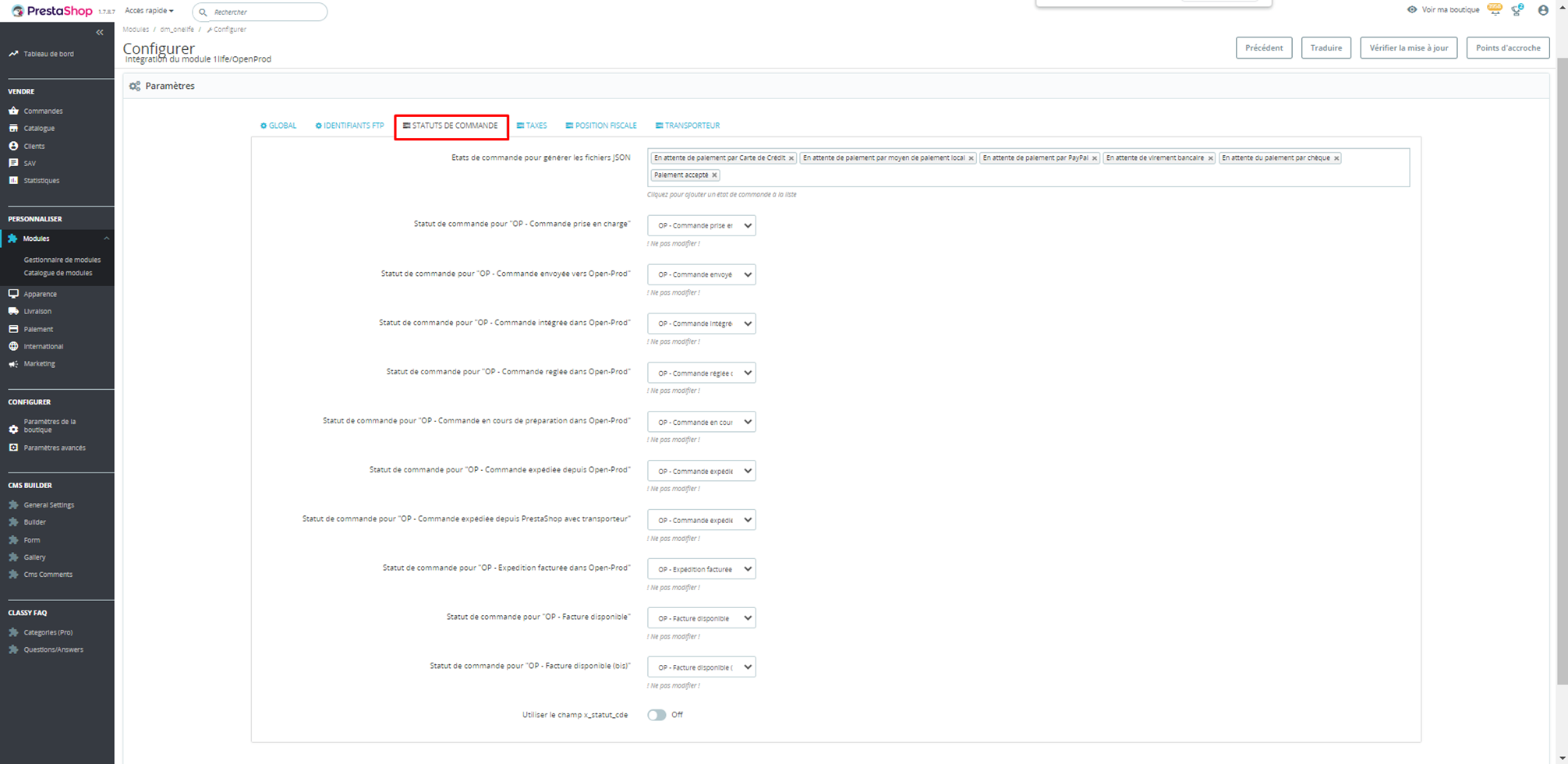The image size is (1568, 764).
Task: Click the Livraison truck icon
Action: point(13,311)
